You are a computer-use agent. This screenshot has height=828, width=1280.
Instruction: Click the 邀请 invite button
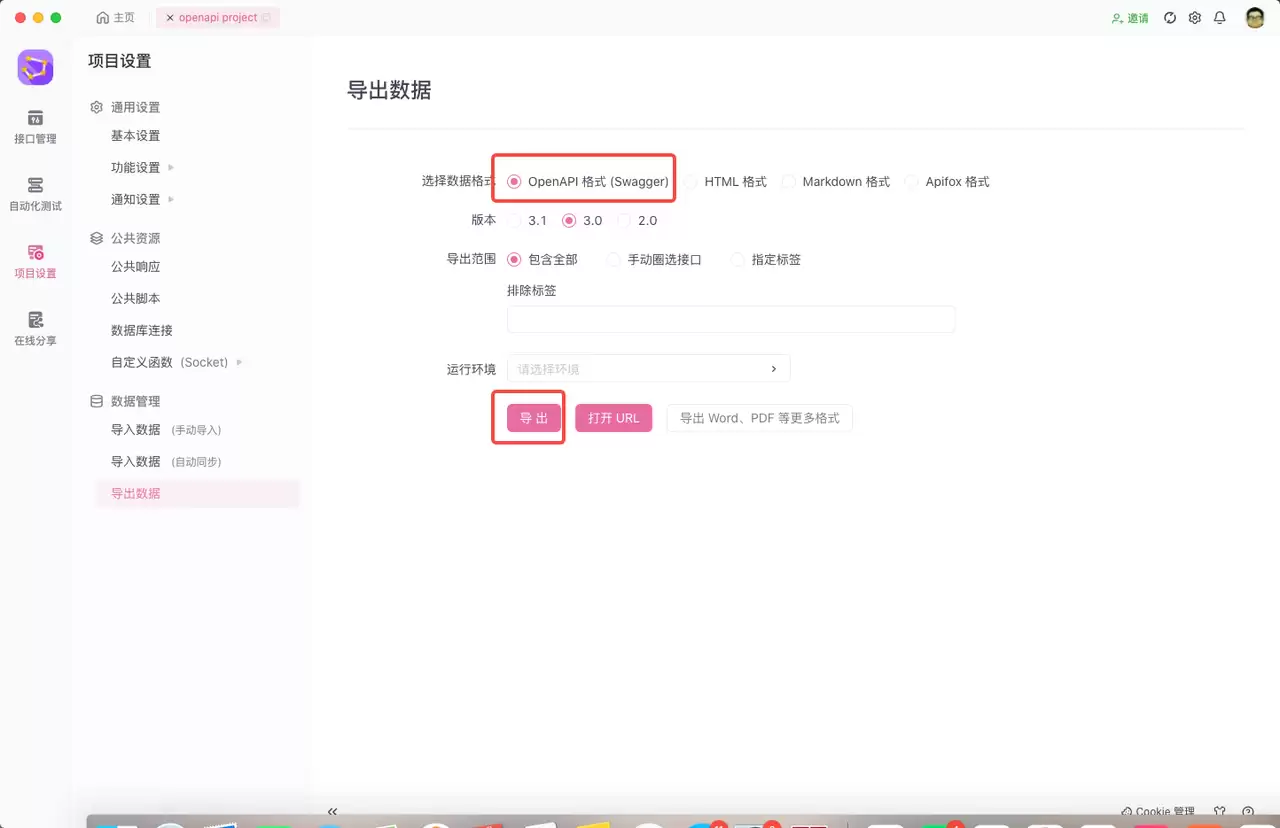pos(1130,18)
